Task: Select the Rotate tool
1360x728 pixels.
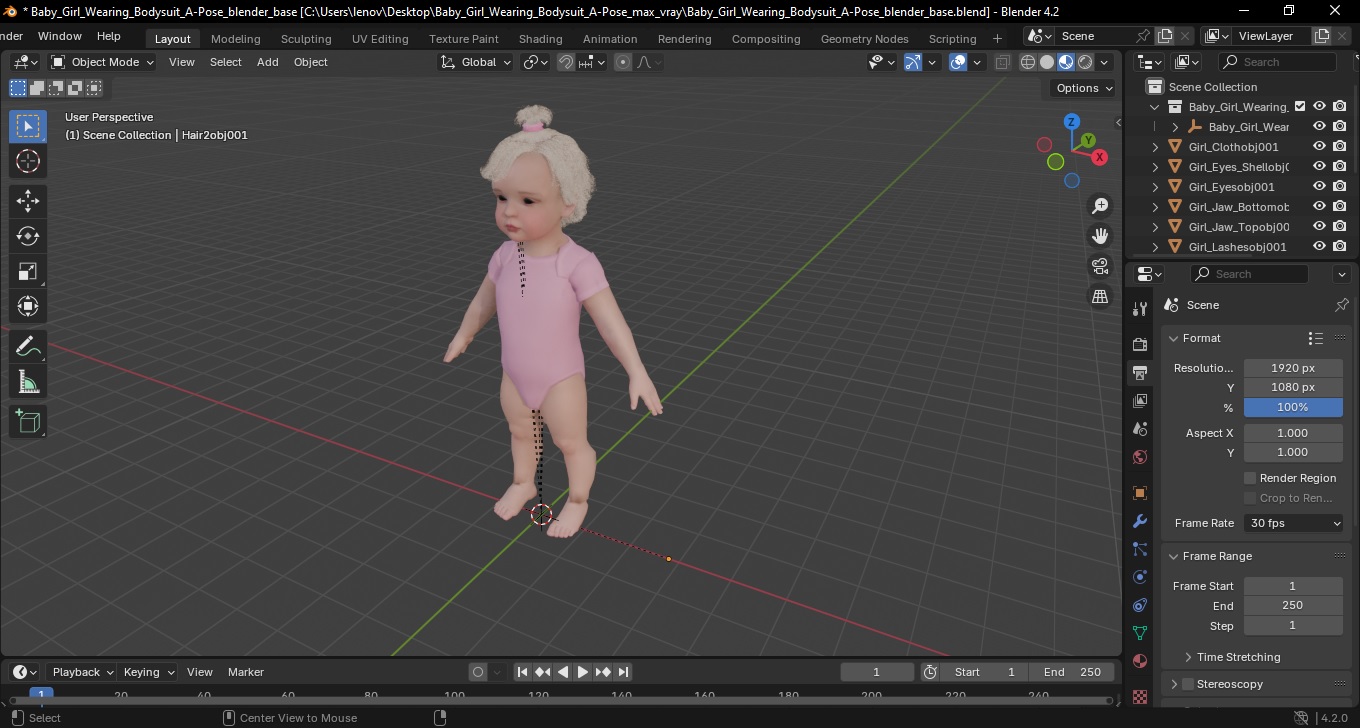Action: (28, 236)
